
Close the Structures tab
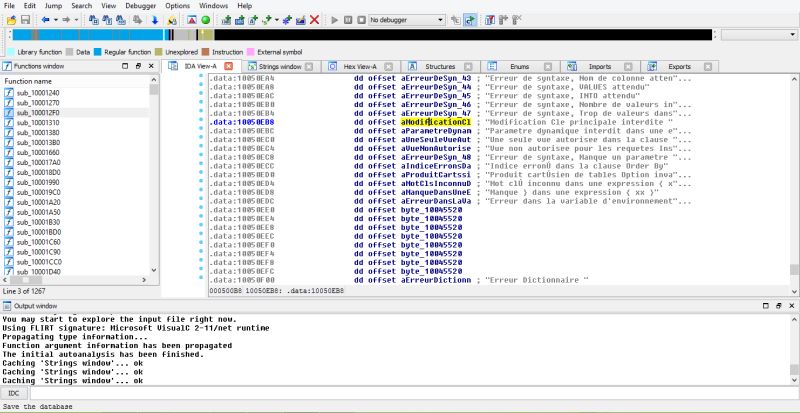point(468,66)
